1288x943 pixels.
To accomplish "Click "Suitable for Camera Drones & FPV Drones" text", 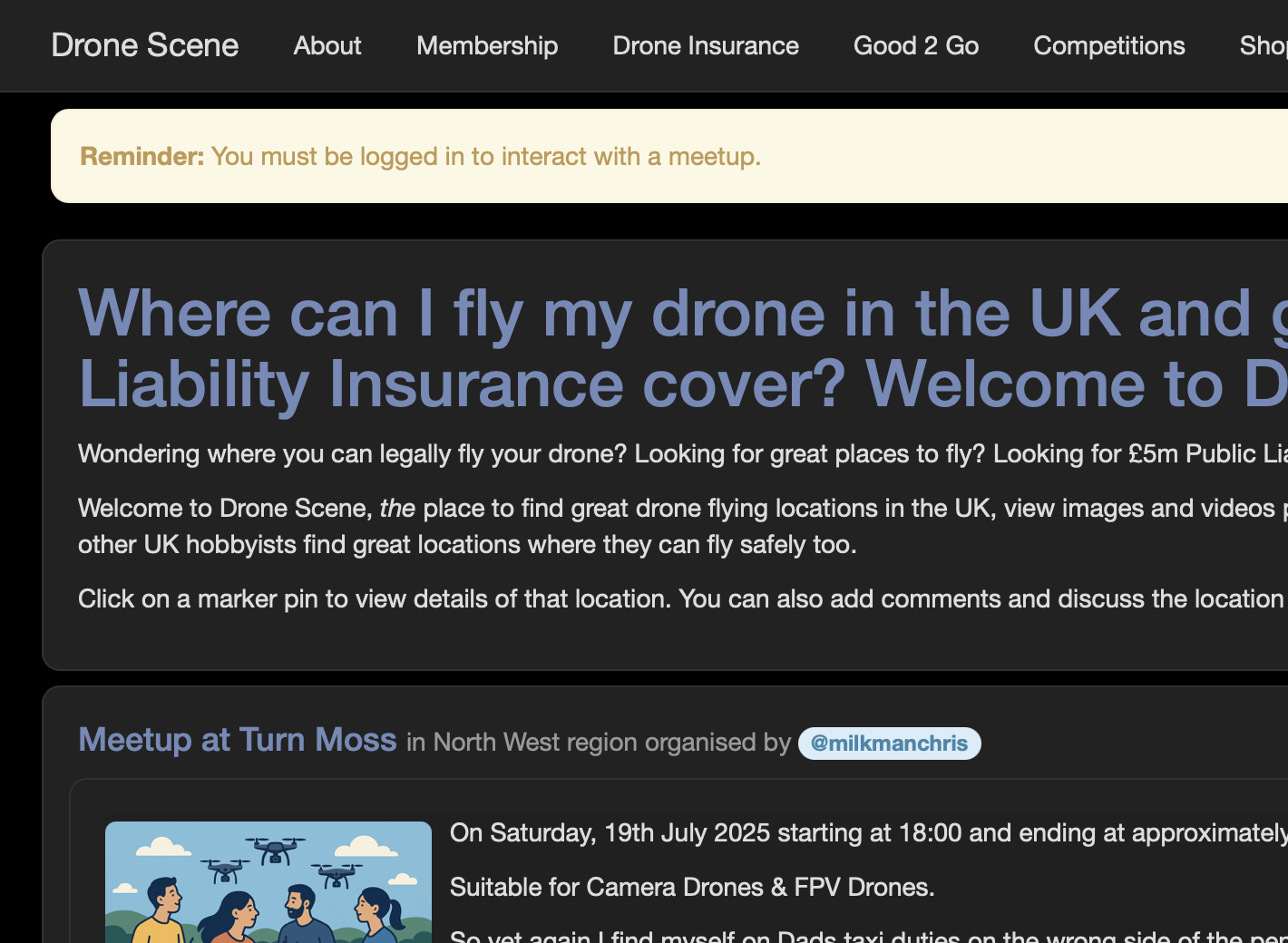I will (692, 887).
